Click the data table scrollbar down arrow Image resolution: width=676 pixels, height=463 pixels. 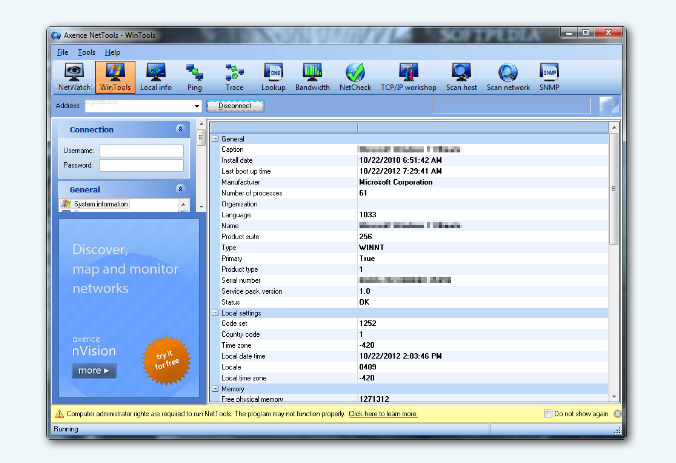[614, 397]
